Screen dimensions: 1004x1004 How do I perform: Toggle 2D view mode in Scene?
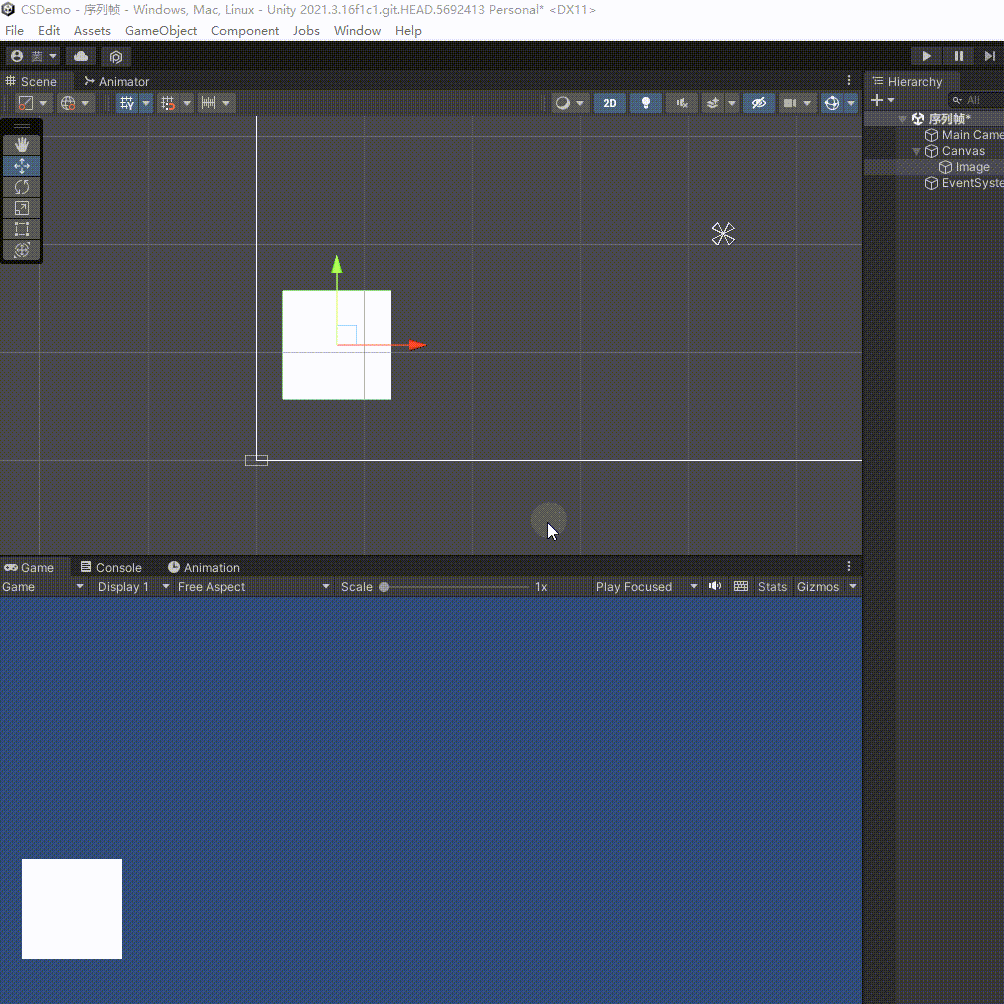click(610, 103)
